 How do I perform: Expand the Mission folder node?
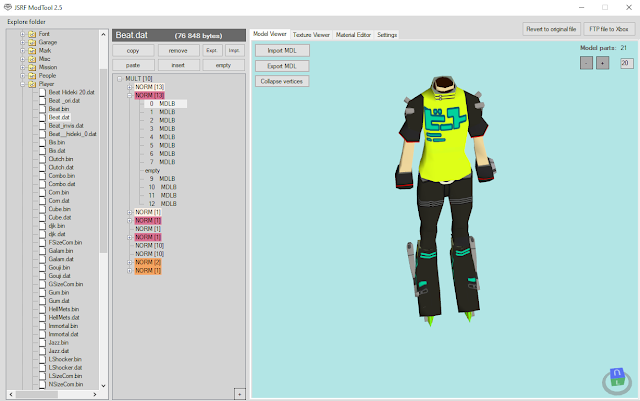[x=23, y=67]
